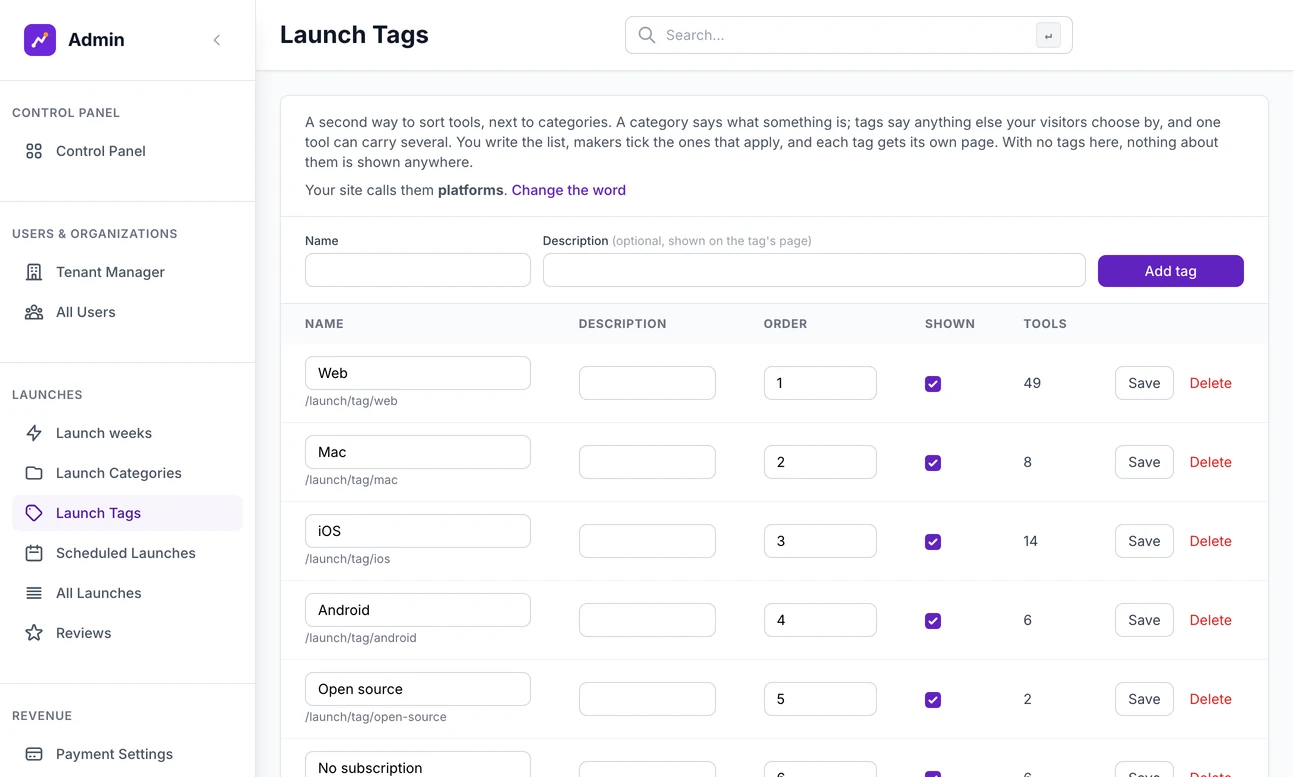Open Payment Settings
The height and width of the screenshot is (777, 1293).
(127, 754)
